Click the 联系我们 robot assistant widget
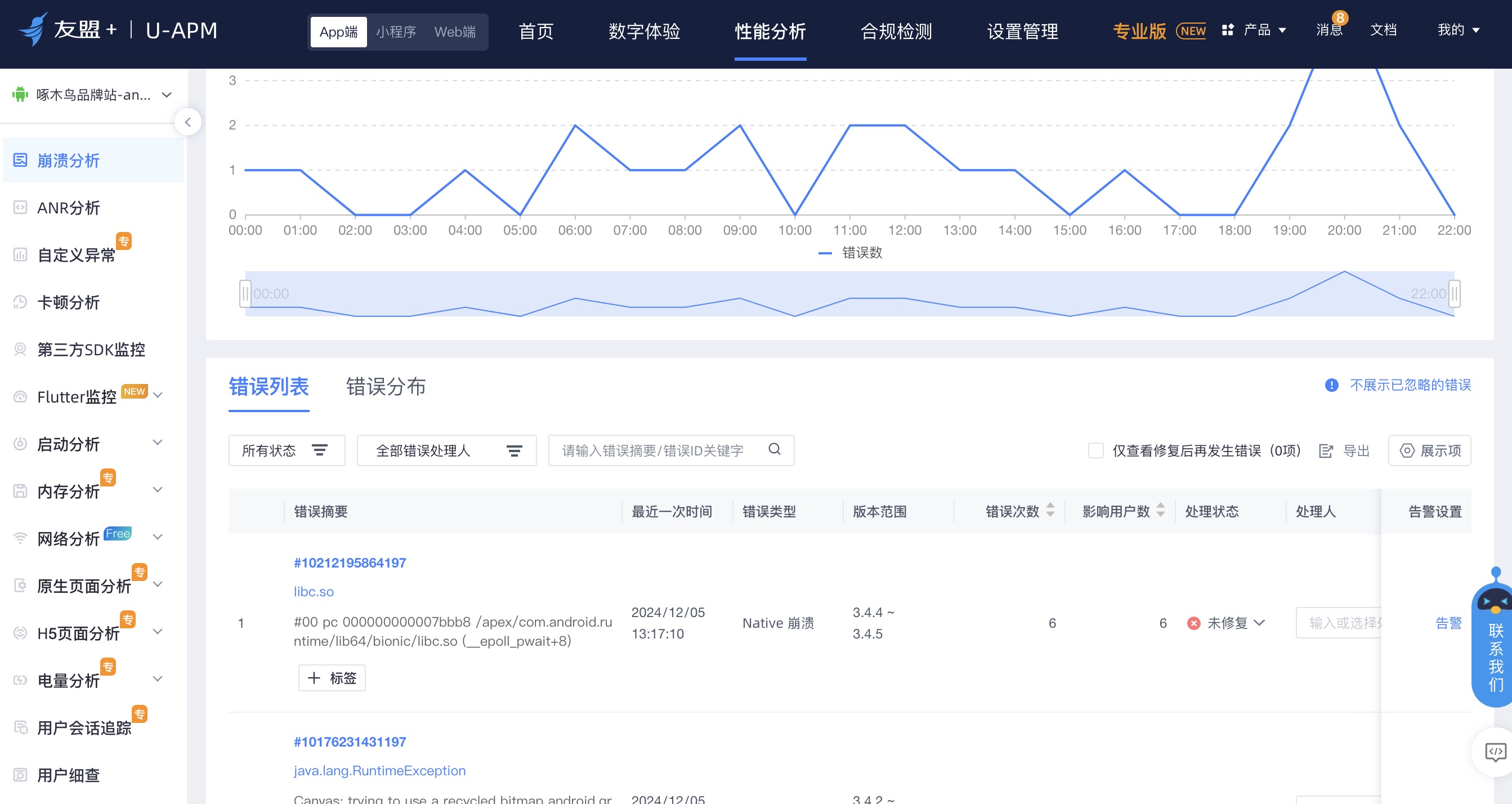The width and height of the screenshot is (1512, 804). click(1494, 637)
